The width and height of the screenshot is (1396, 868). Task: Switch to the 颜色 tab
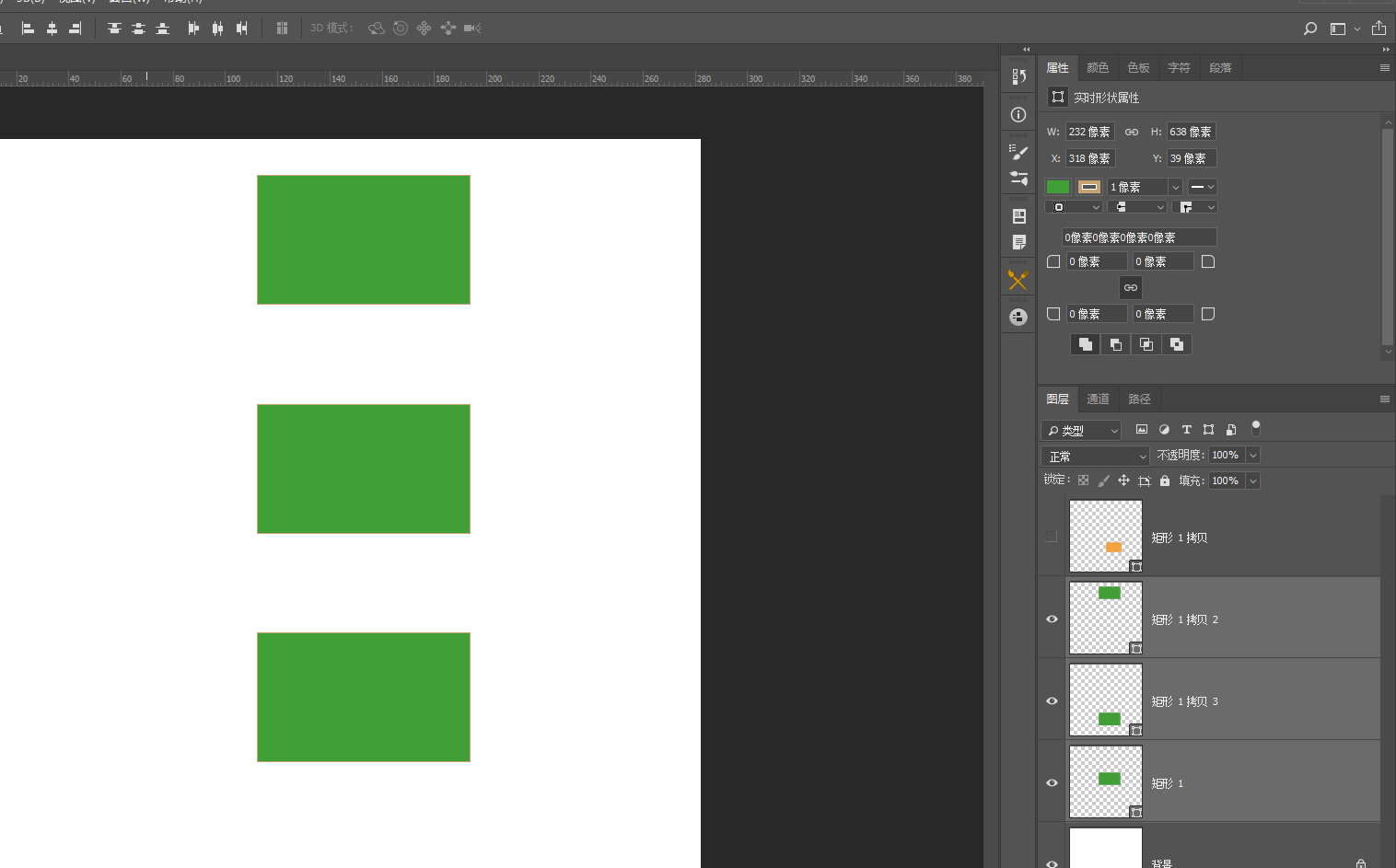[x=1098, y=68]
